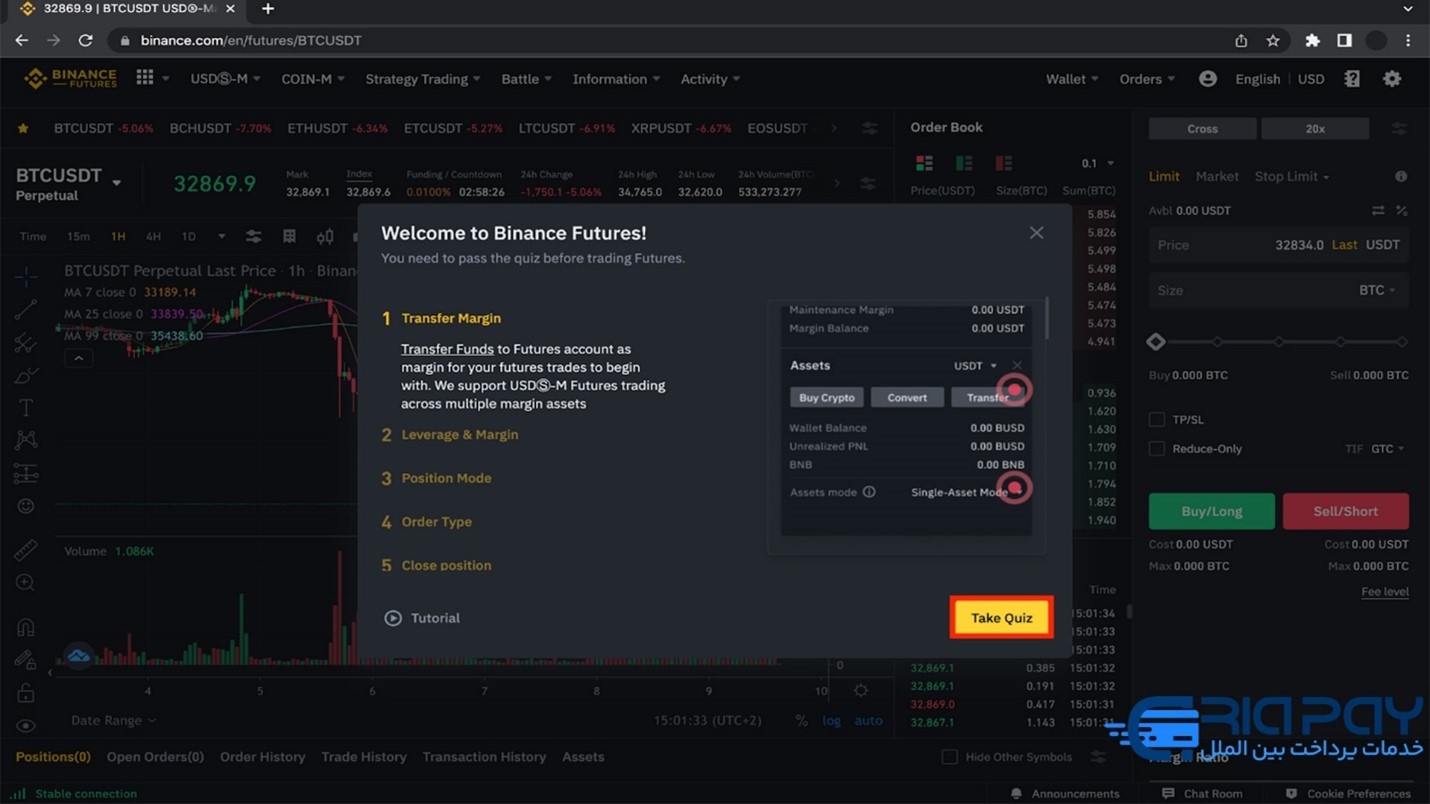Viewport: 1430px width, 804px height.
Task: Open the Orders dropdown
Action: (1147, 79)
